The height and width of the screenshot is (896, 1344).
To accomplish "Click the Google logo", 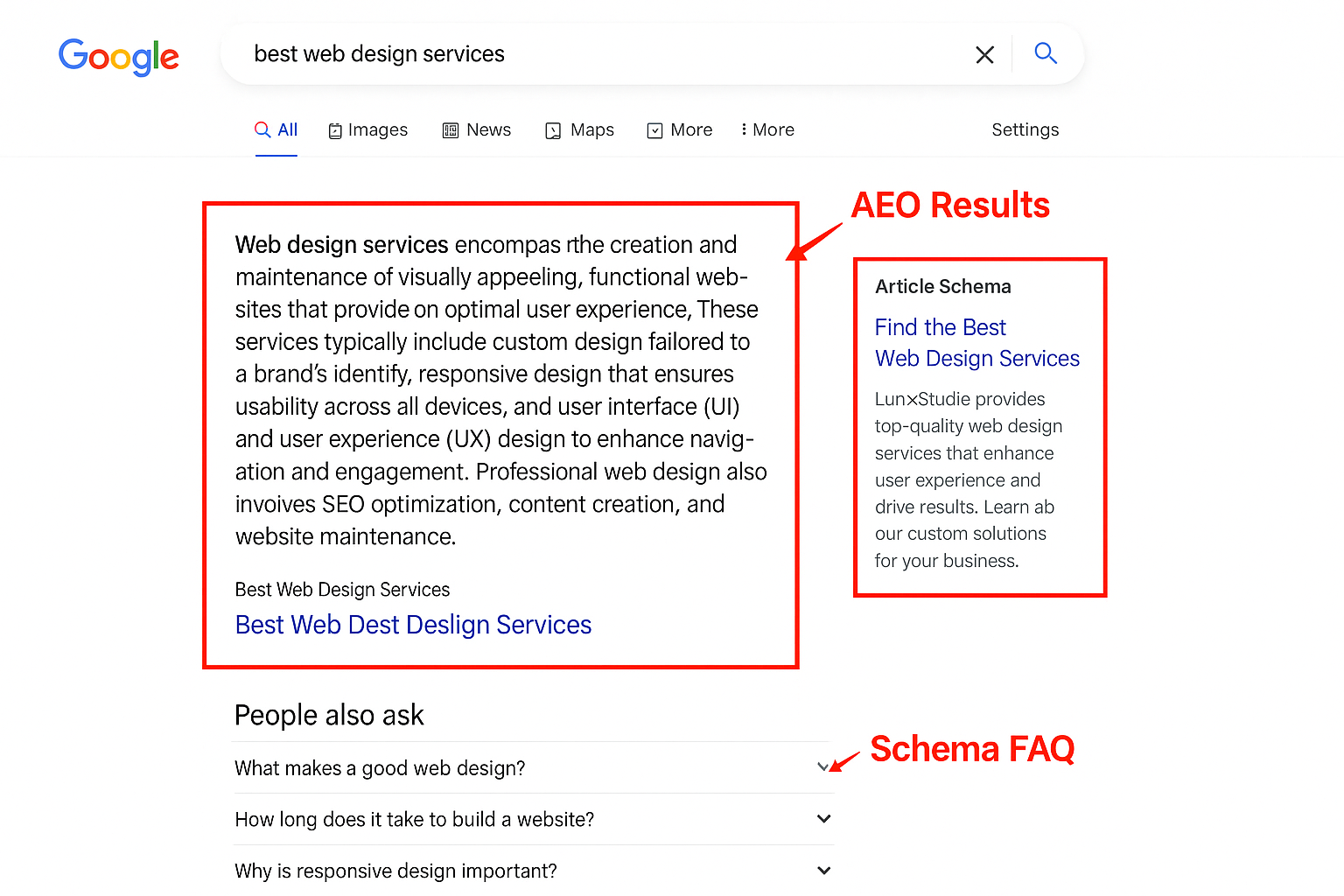I will coord(118,57).
